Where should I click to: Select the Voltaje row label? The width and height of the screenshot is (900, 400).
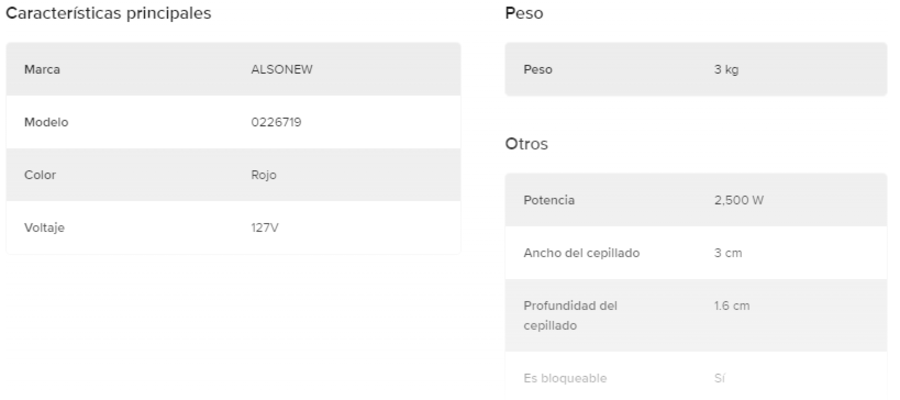pos(44,227)
